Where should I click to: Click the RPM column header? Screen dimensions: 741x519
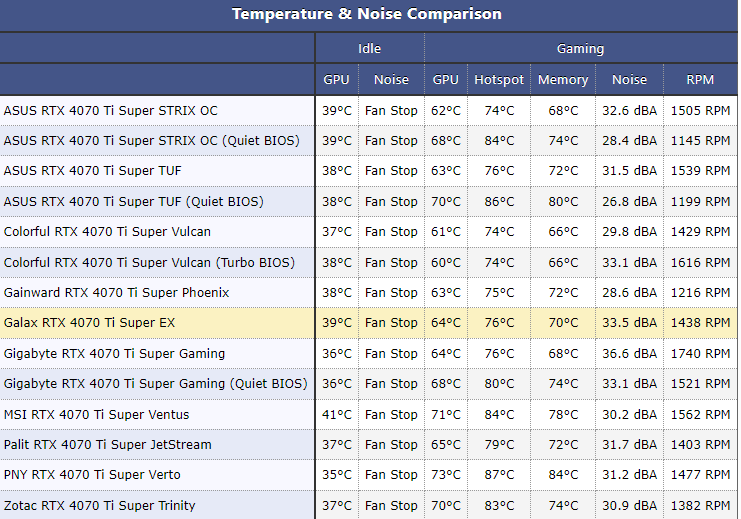click(700, 80)
